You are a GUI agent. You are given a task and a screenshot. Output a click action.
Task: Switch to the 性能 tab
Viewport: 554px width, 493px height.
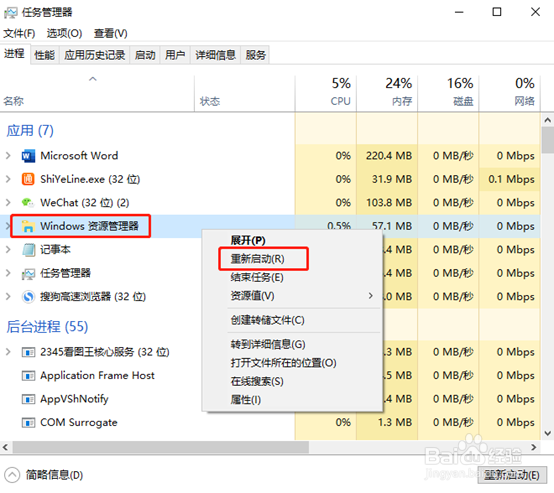click(45, 55)
